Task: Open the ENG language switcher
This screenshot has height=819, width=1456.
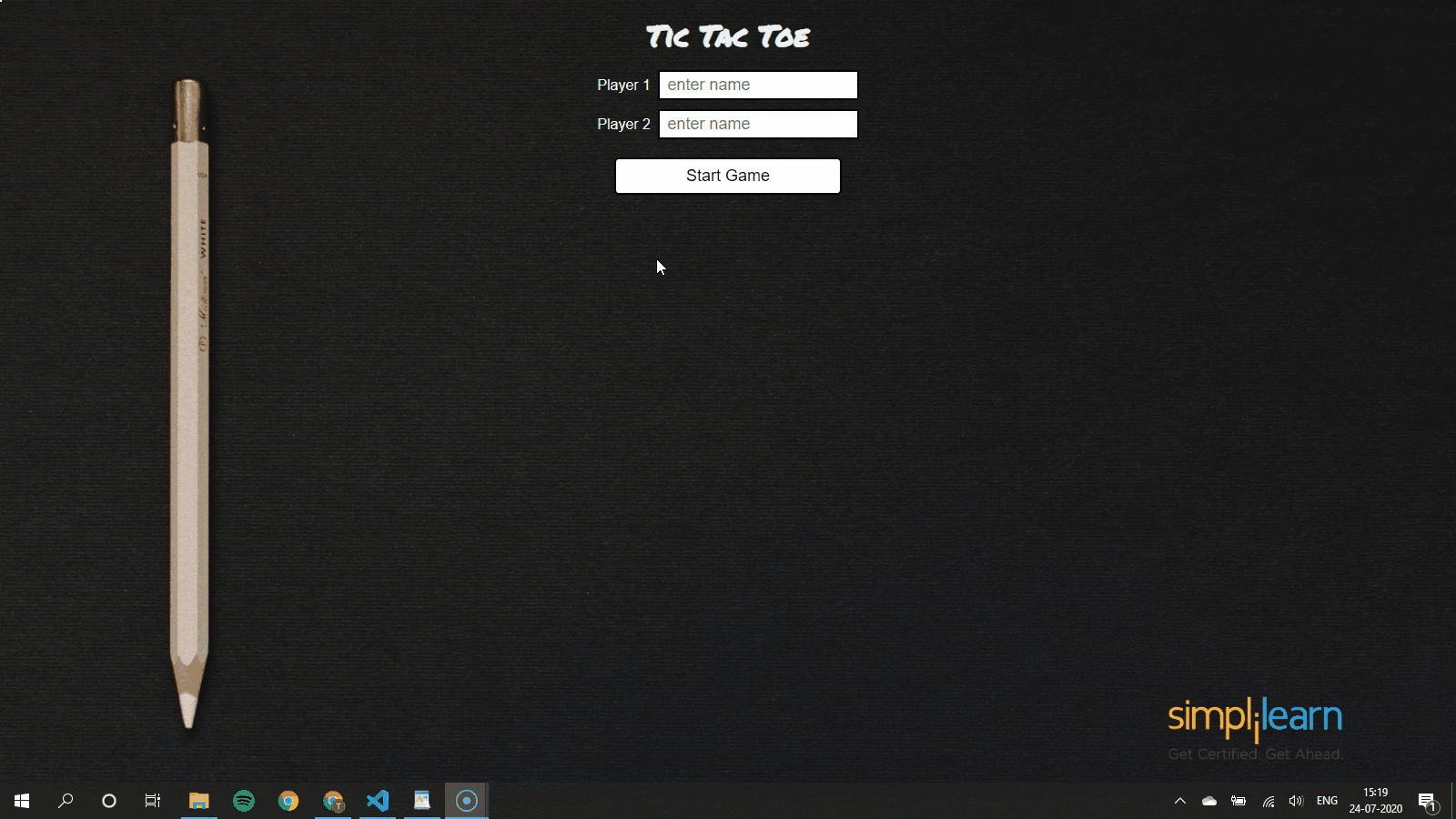Action: (1327, 801)
